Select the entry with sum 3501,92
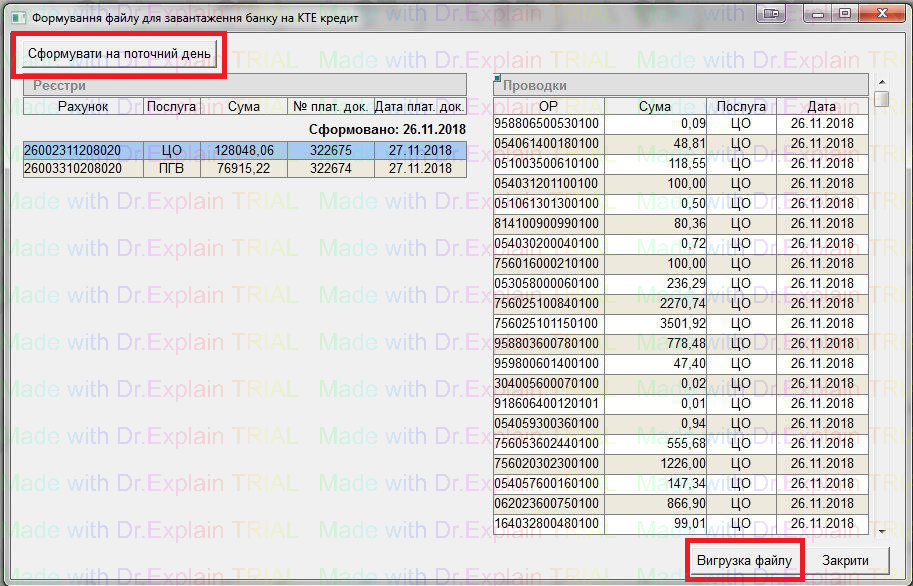This screenshot has width=913, height=586. coord(655,323)
